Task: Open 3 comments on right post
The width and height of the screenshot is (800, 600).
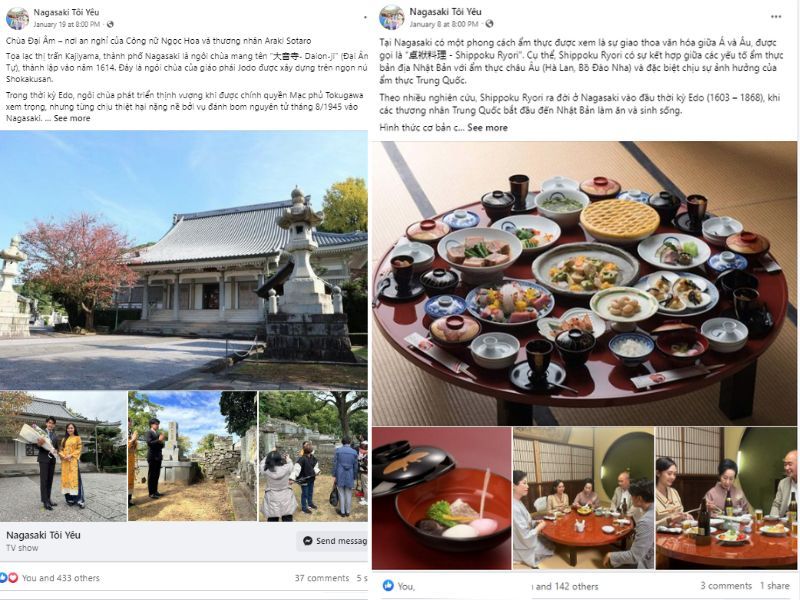Action: [726, 586]
